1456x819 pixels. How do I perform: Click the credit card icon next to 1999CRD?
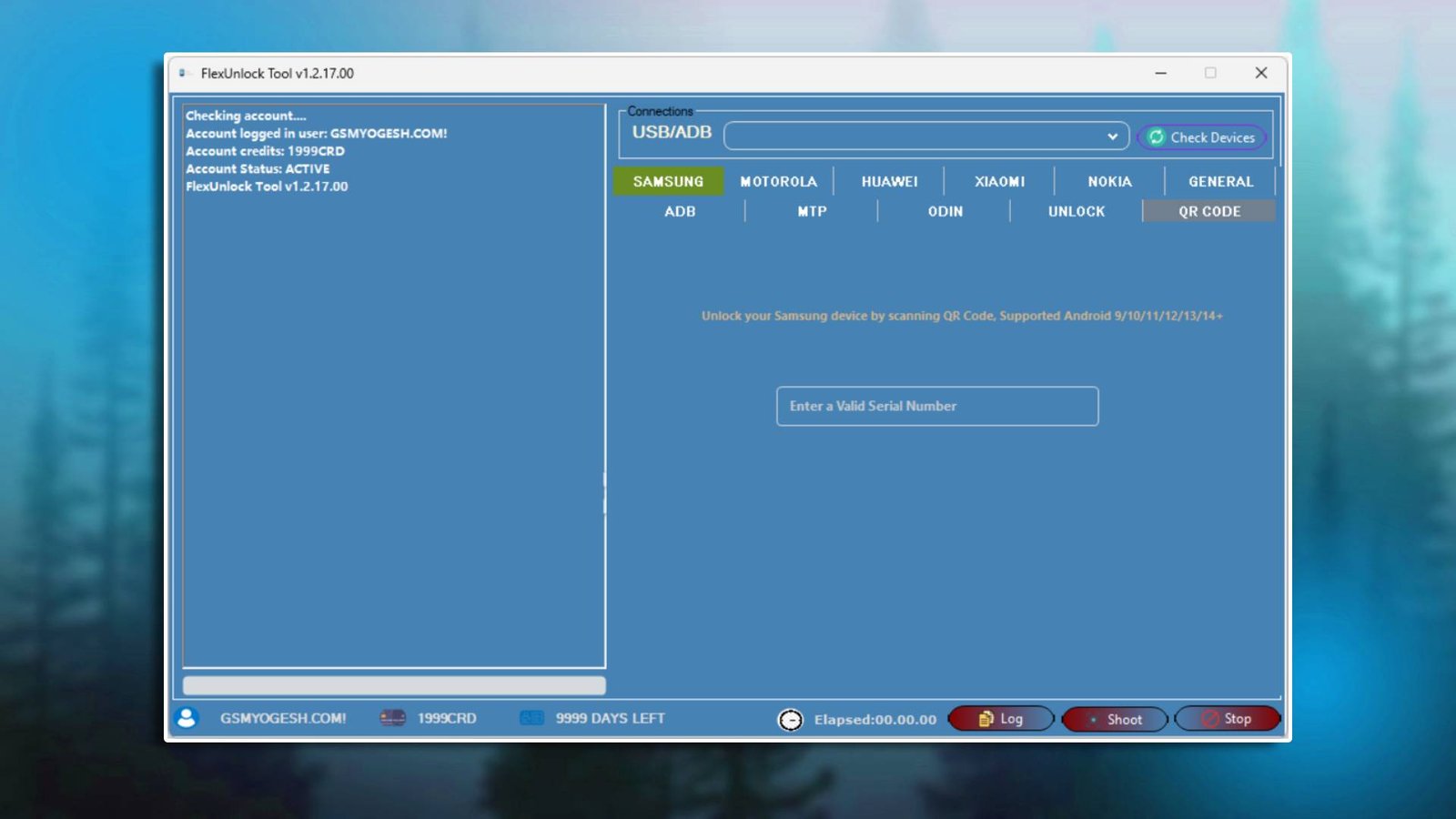tap(391, 718)
